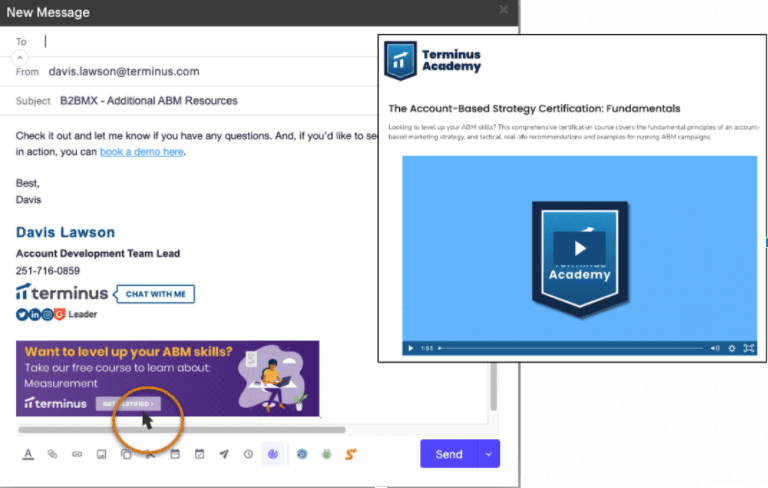Open the LinkedIn icon in signature
Image resolution: width=768 pixels, height=488 pixels.
click(35, 314)
